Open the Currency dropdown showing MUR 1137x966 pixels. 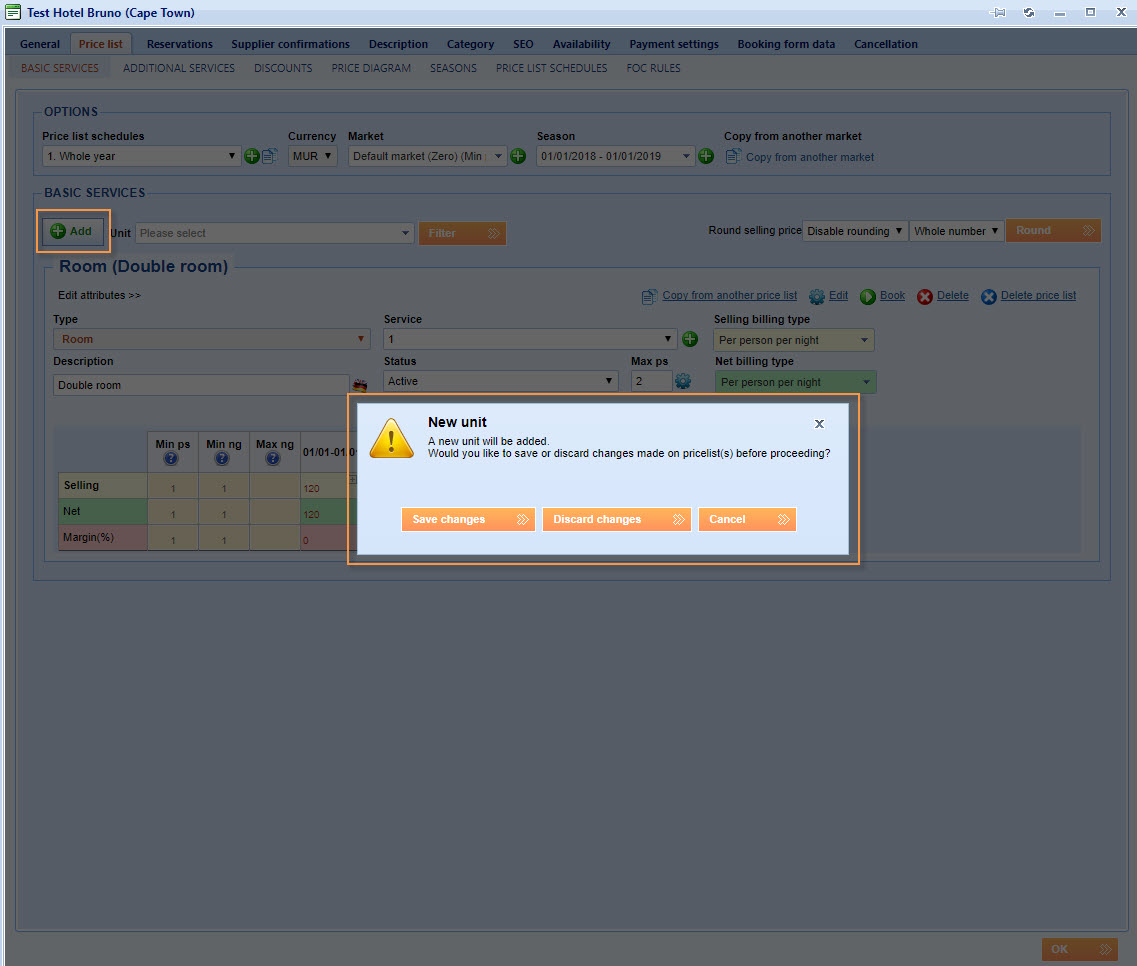click(313, 156)
